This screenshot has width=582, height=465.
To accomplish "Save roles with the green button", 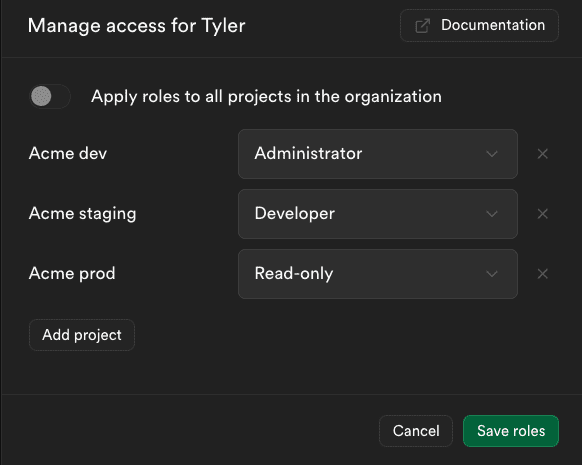I will (x=511, y=431).
